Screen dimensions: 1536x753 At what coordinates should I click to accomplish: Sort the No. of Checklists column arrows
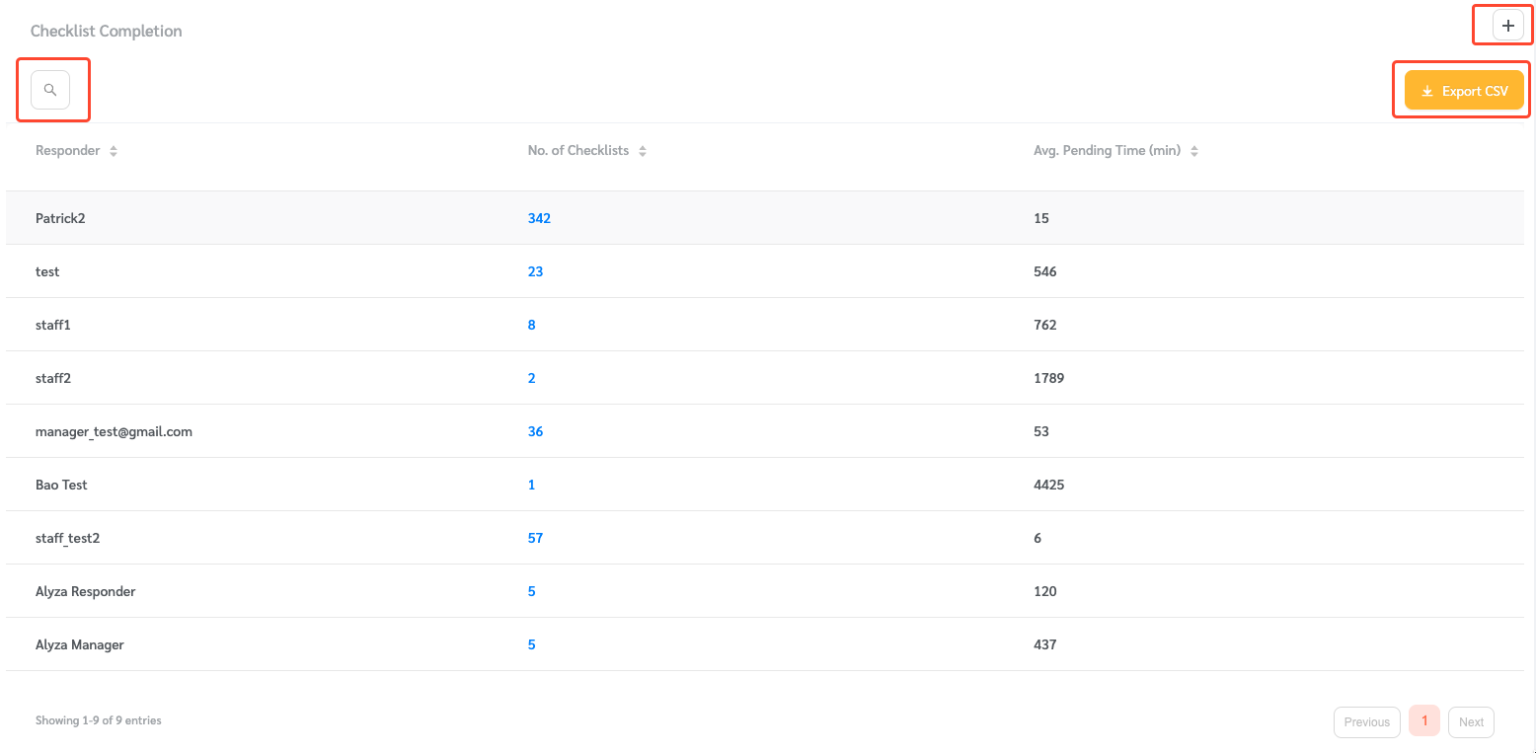pyautogui.click(x=641, y=150)
